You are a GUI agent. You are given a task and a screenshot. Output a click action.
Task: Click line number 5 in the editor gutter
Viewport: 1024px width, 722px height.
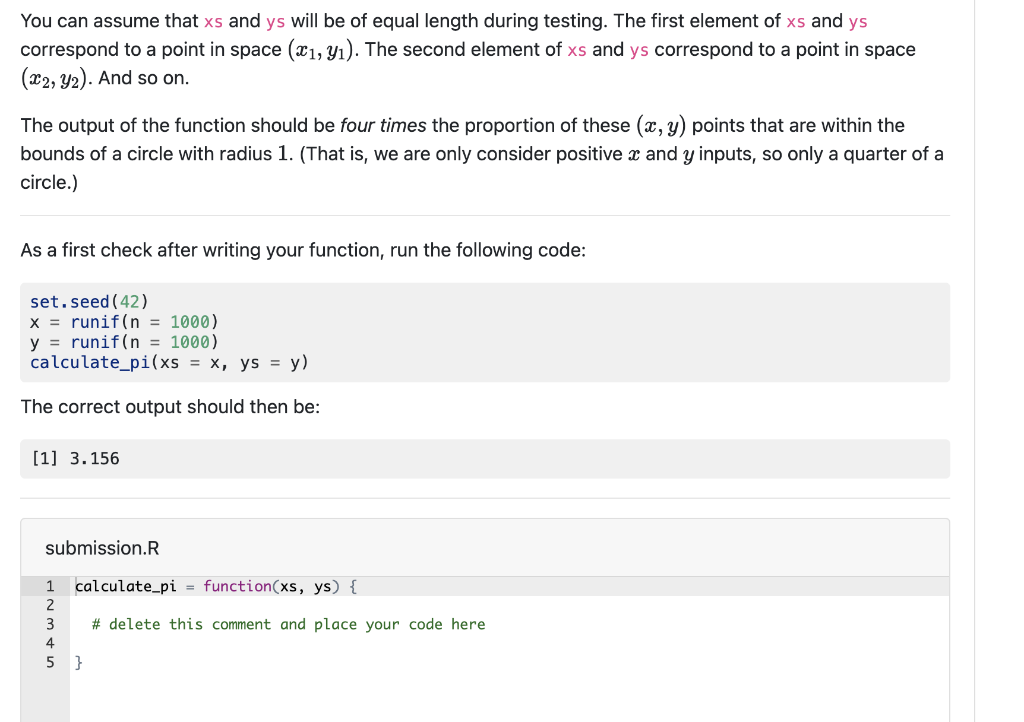[x=50, y=661]
